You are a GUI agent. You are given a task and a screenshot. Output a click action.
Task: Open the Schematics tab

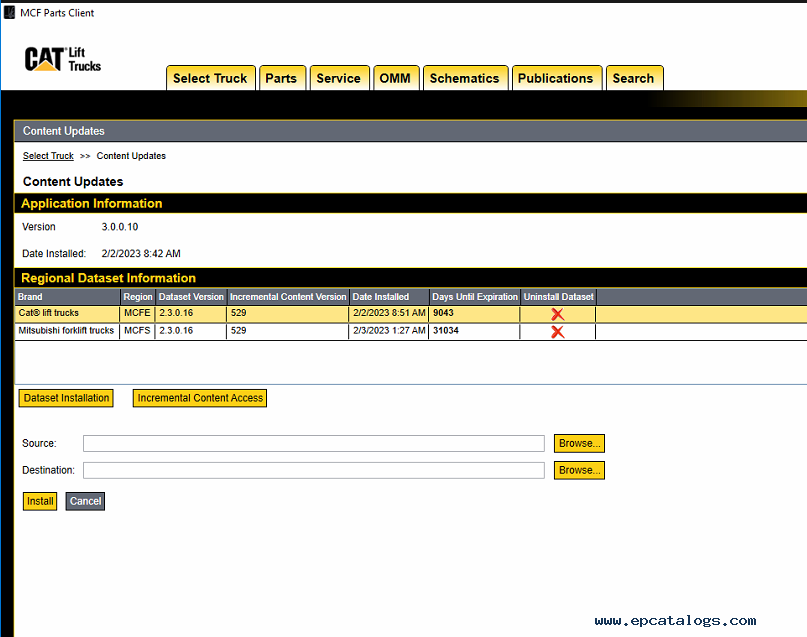(465, 78)
